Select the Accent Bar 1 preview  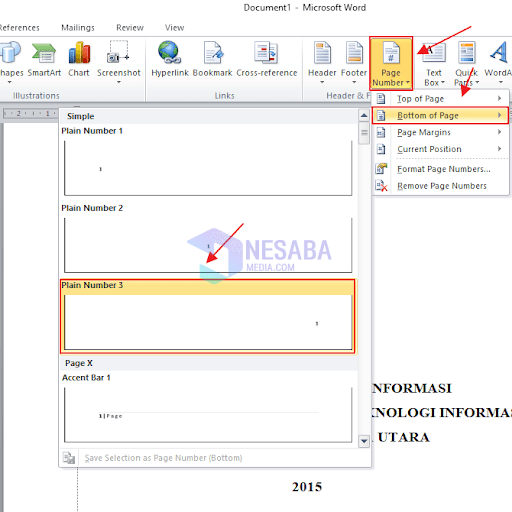(208, 415)
